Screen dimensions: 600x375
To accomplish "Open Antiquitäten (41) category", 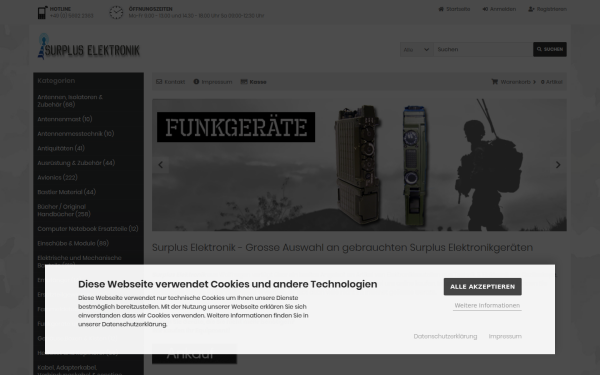I will pos(61,148).
